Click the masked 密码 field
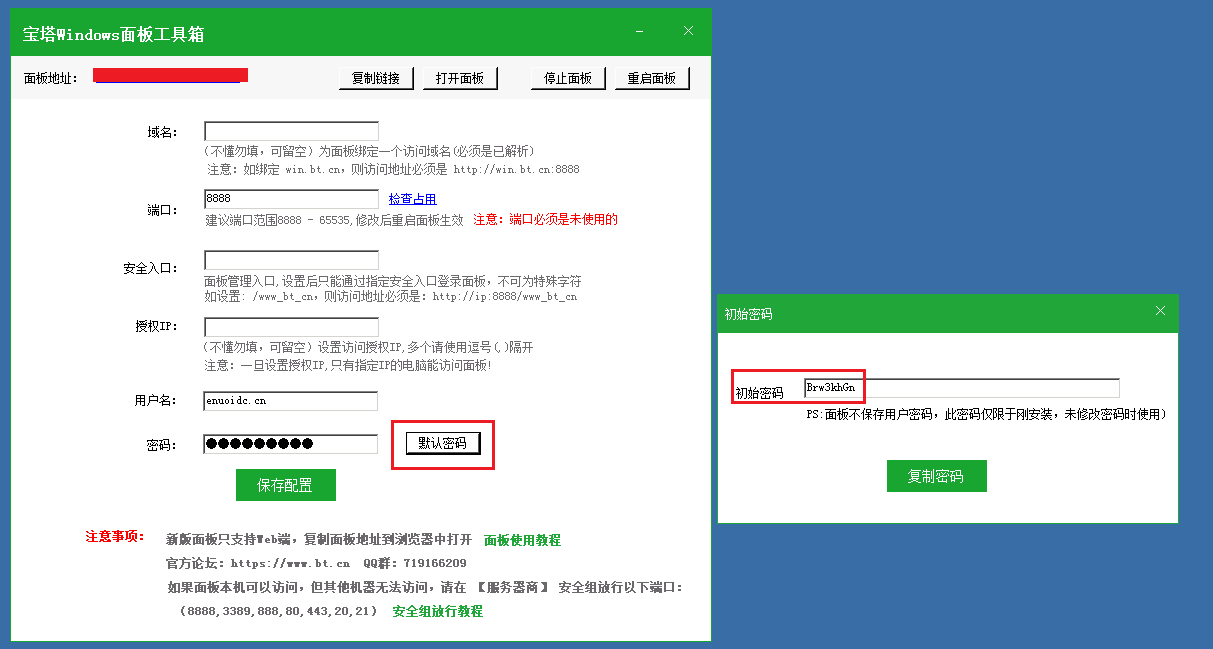 pos(291,444)
